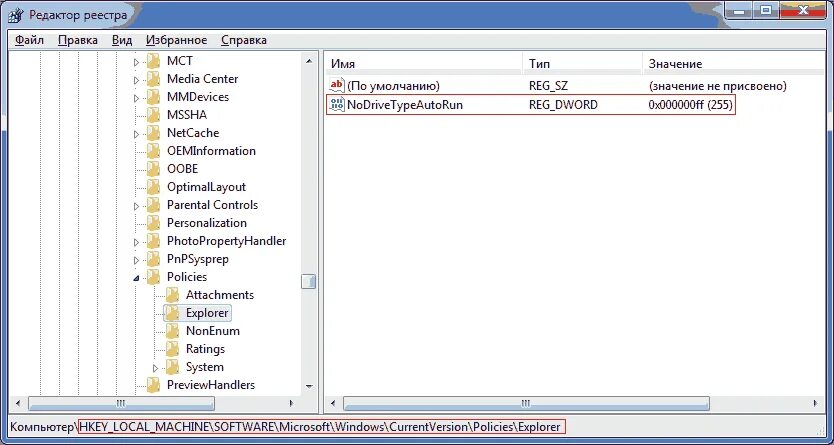Open the Файл menu

(29, 40)
